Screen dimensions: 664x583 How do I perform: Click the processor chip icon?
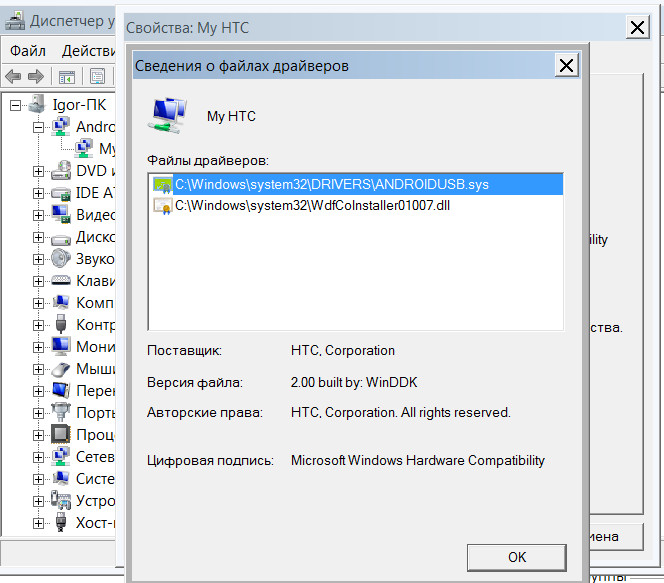tap(61, 434)
